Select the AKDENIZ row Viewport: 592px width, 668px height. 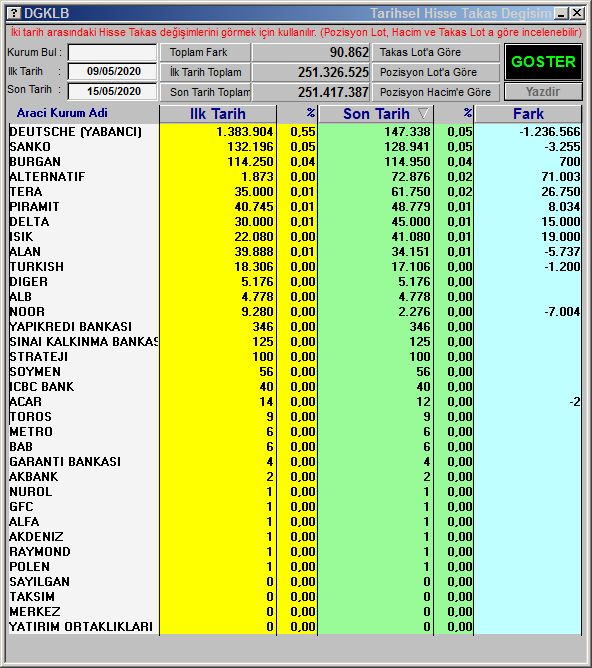click(x=295, y=536)
